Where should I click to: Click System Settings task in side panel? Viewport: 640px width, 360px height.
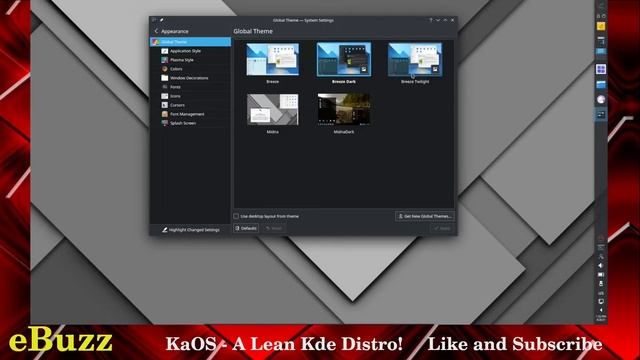coord(601,115)
